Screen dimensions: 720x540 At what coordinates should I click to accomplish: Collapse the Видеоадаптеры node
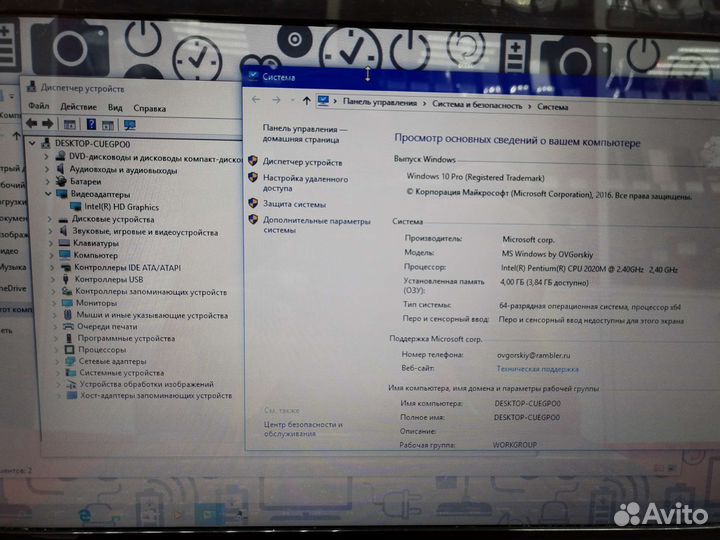48,194
